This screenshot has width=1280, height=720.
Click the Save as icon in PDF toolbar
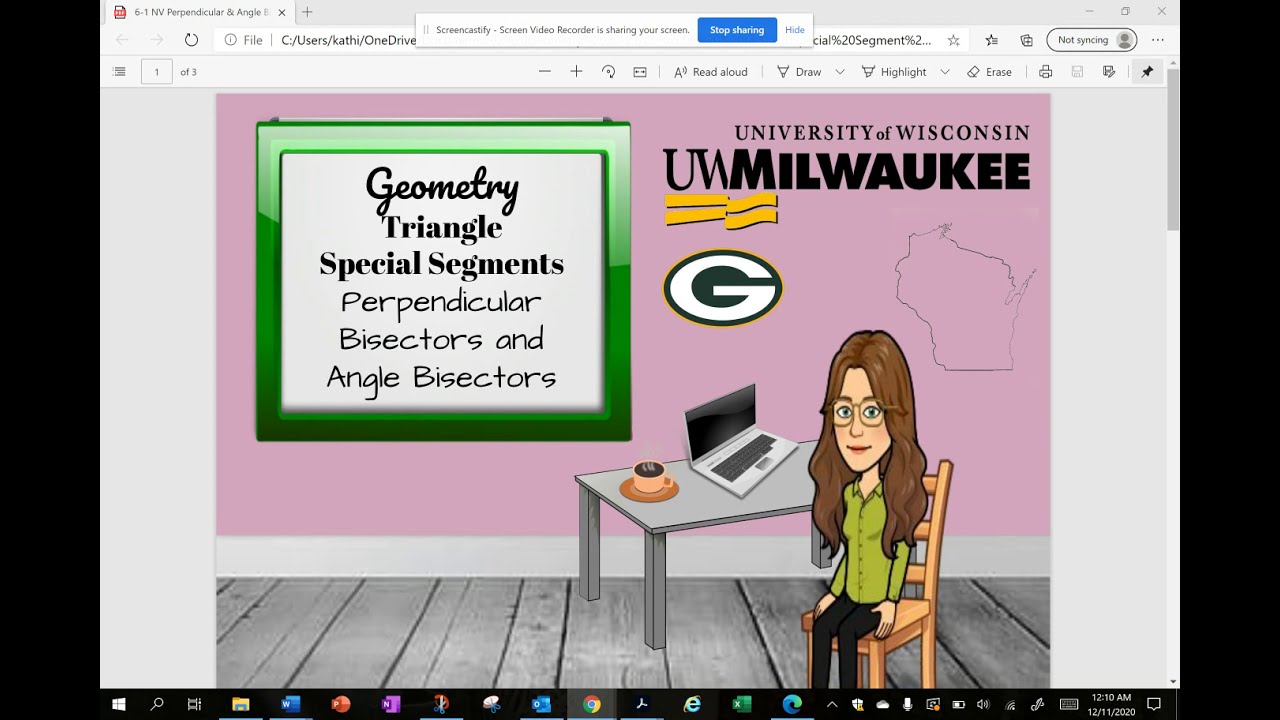coord(1109,72)
